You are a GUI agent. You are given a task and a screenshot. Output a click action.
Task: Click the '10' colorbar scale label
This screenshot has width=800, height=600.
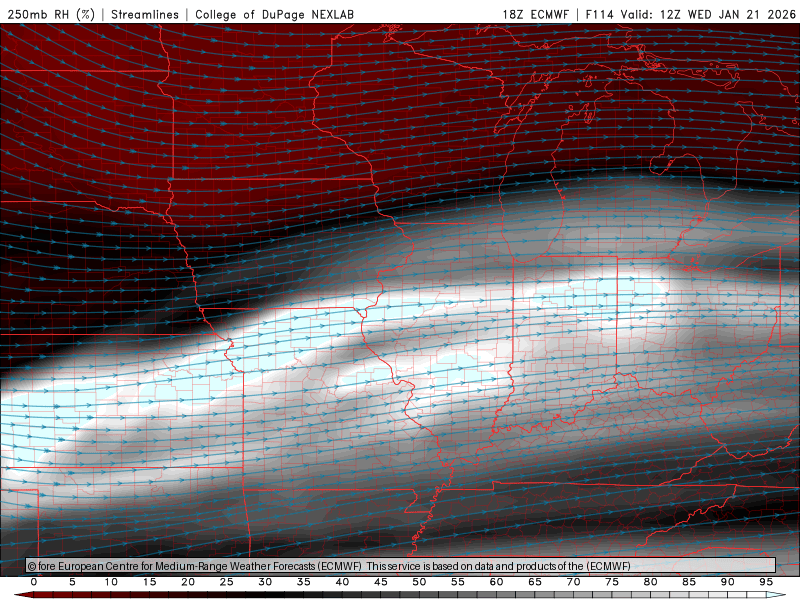[x=111, y=582]
